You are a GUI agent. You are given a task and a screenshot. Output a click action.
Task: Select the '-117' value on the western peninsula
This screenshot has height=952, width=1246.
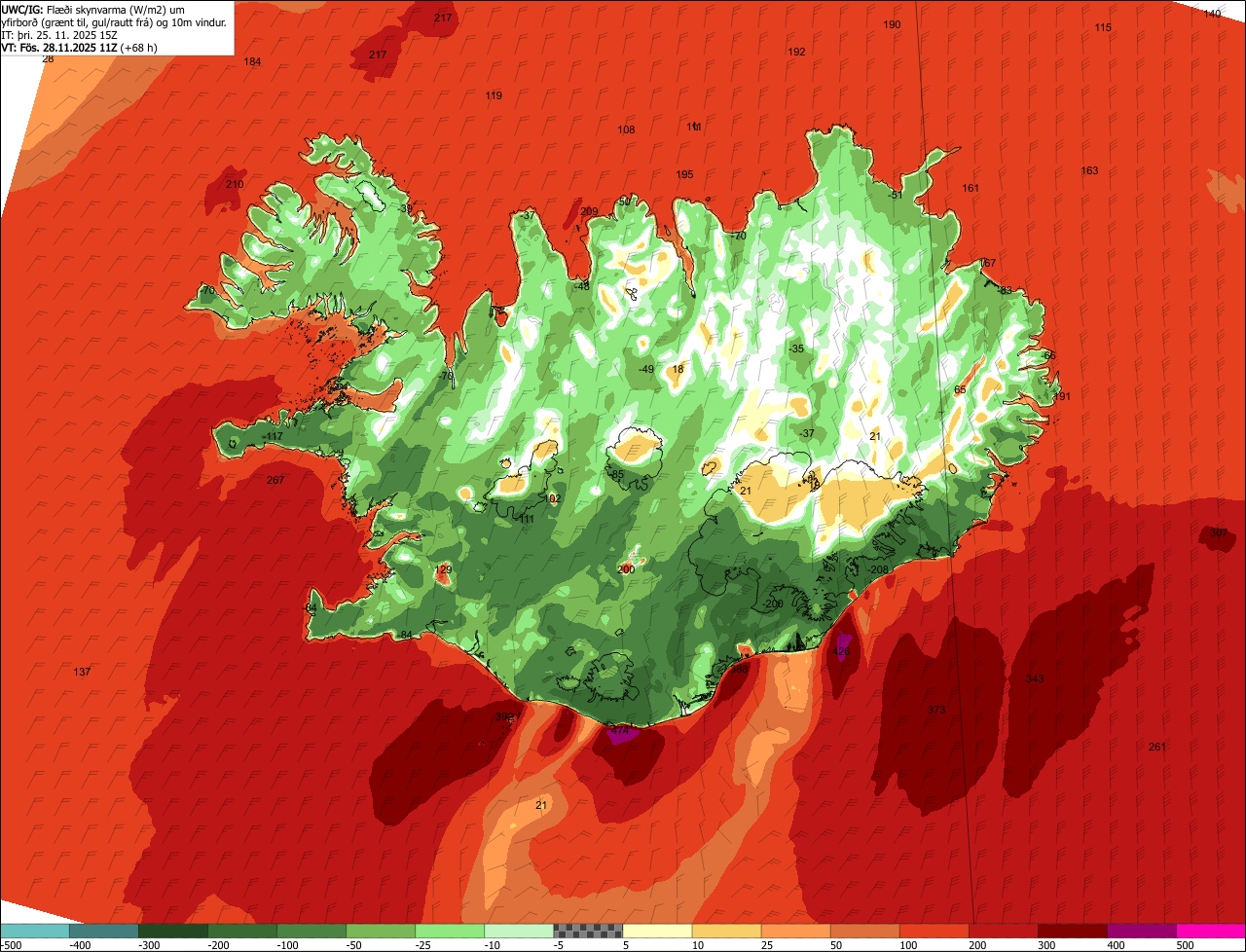273,436
